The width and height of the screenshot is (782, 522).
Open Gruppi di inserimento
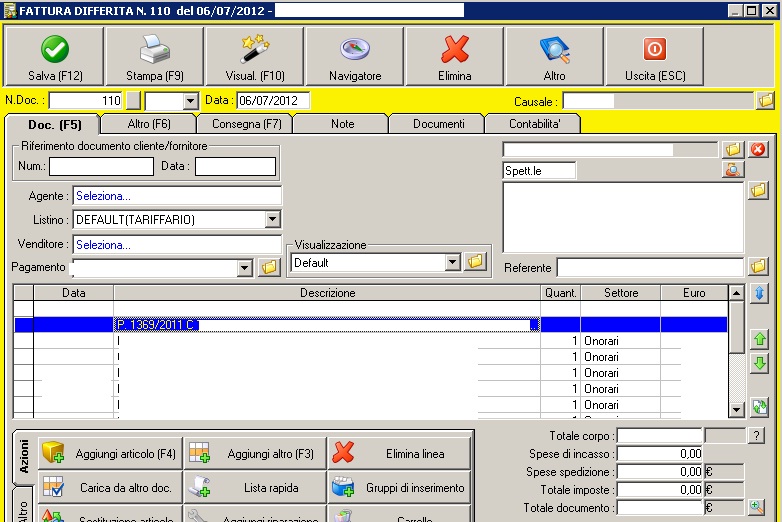pos(399,488)
